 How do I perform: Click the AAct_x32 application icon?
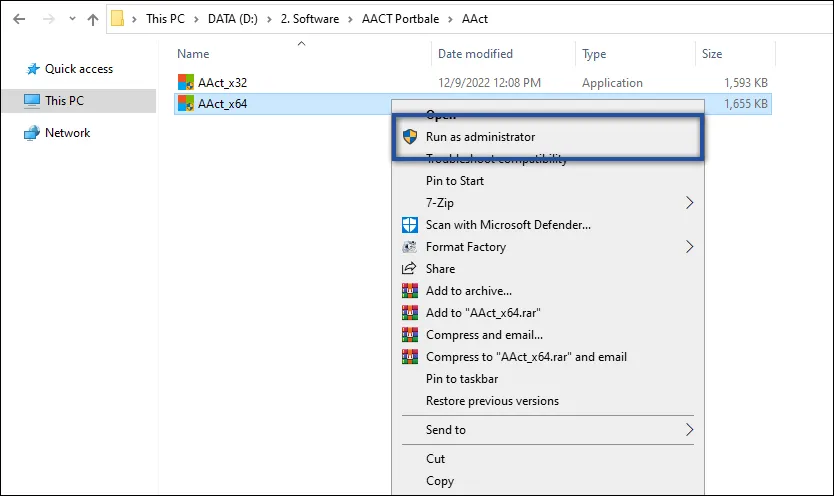point(185,82)
